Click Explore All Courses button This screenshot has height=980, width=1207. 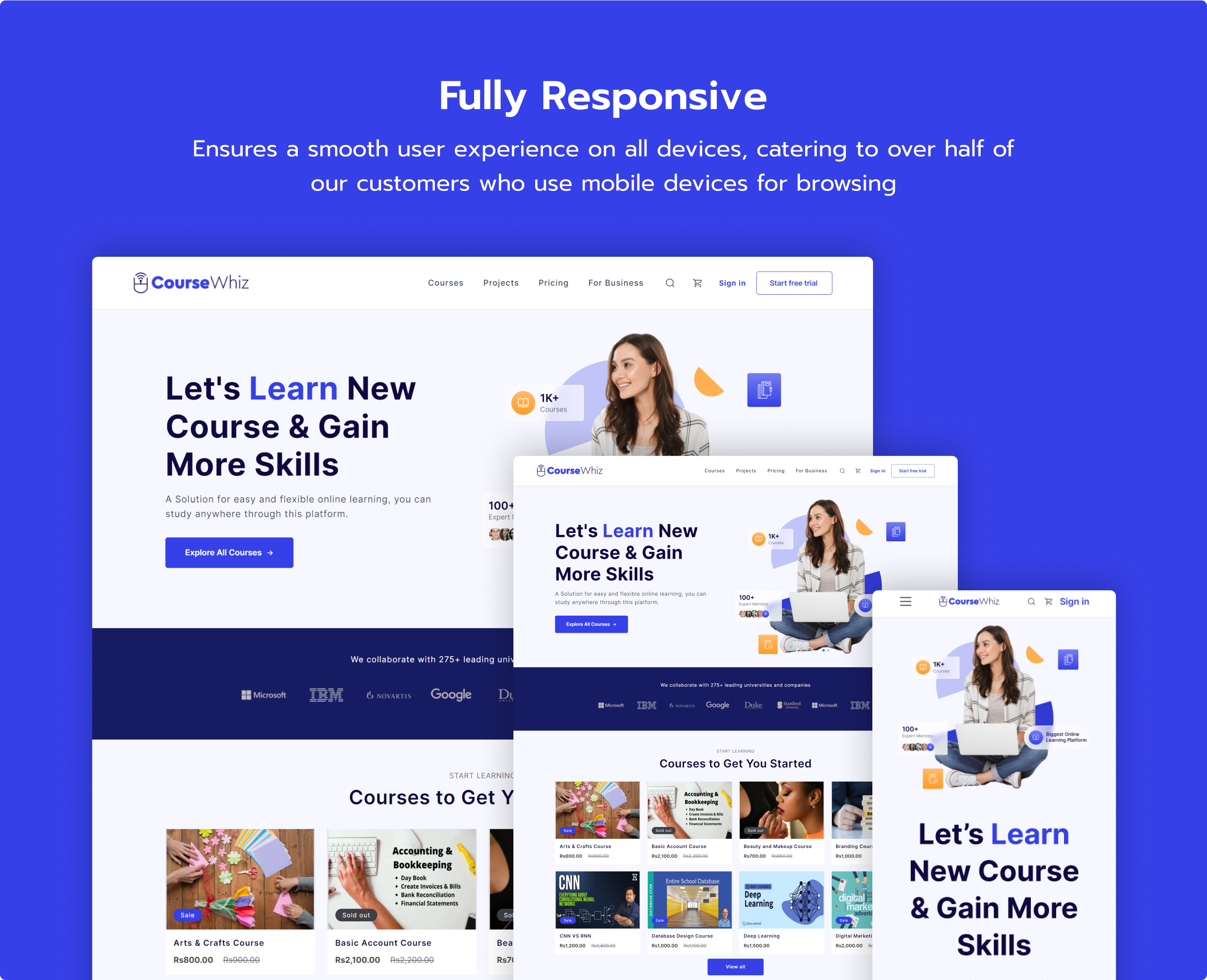click(228, 552)
